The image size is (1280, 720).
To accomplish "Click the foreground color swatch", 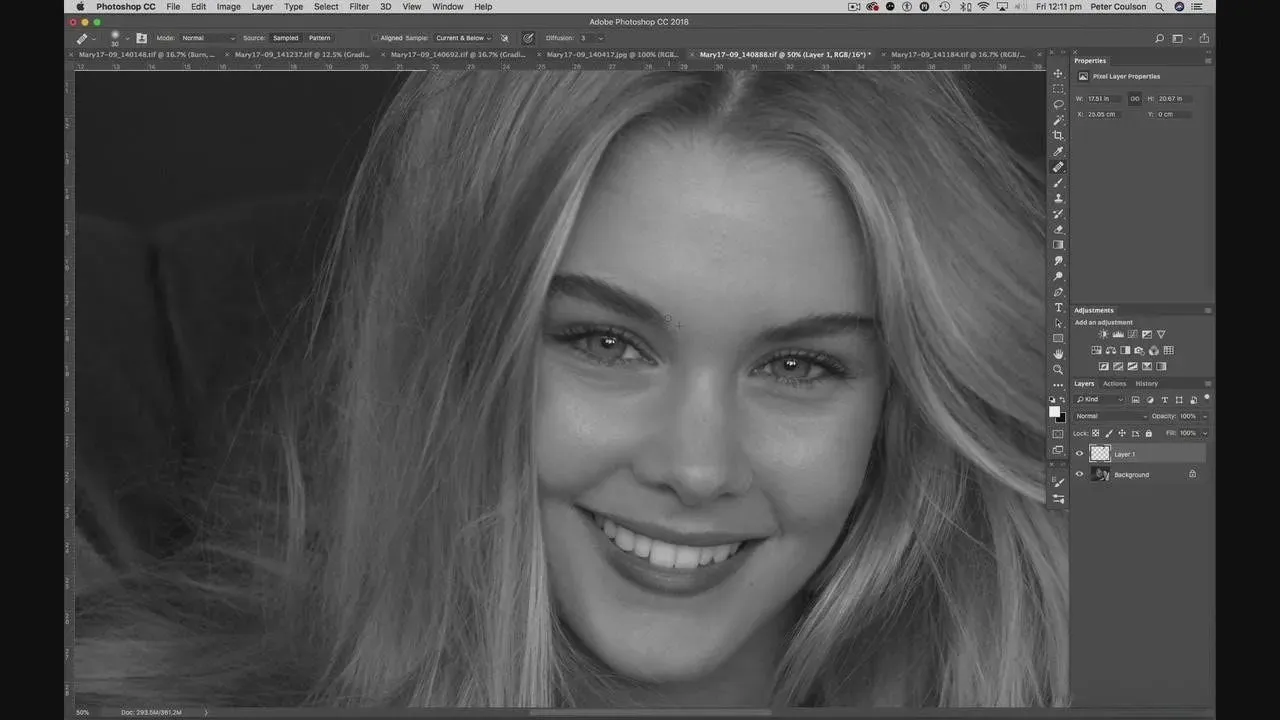I will click(x=1054, y=411).
